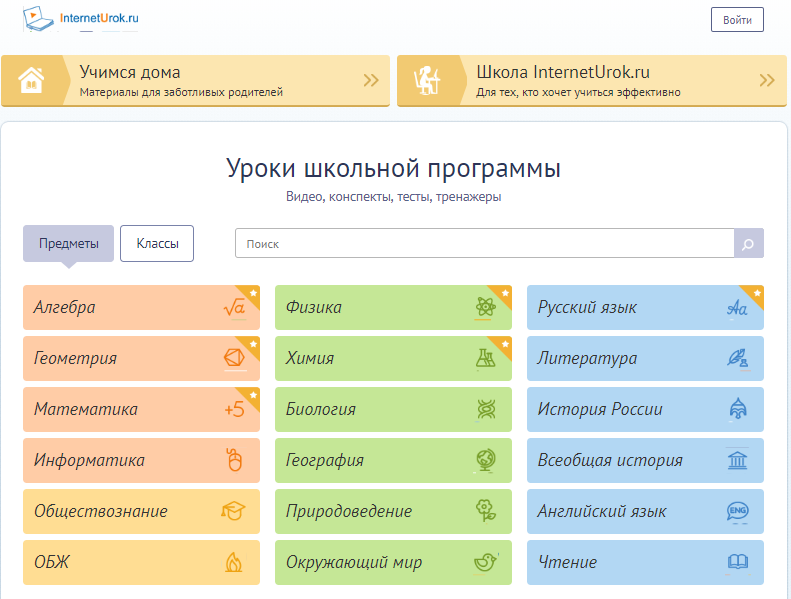Open the Геометрия subject
The image size is (791, 599).
pos(141,358)
